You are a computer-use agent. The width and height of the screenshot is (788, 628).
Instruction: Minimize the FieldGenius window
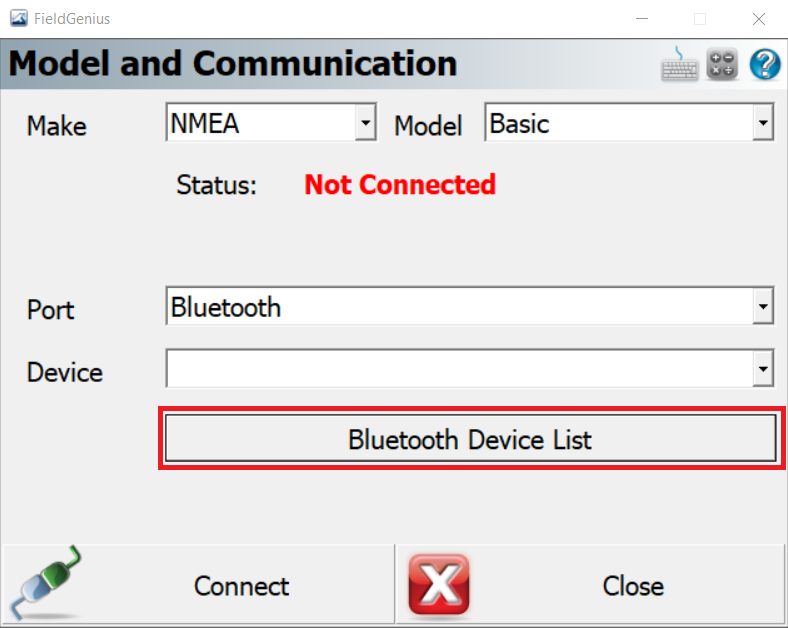642,19
